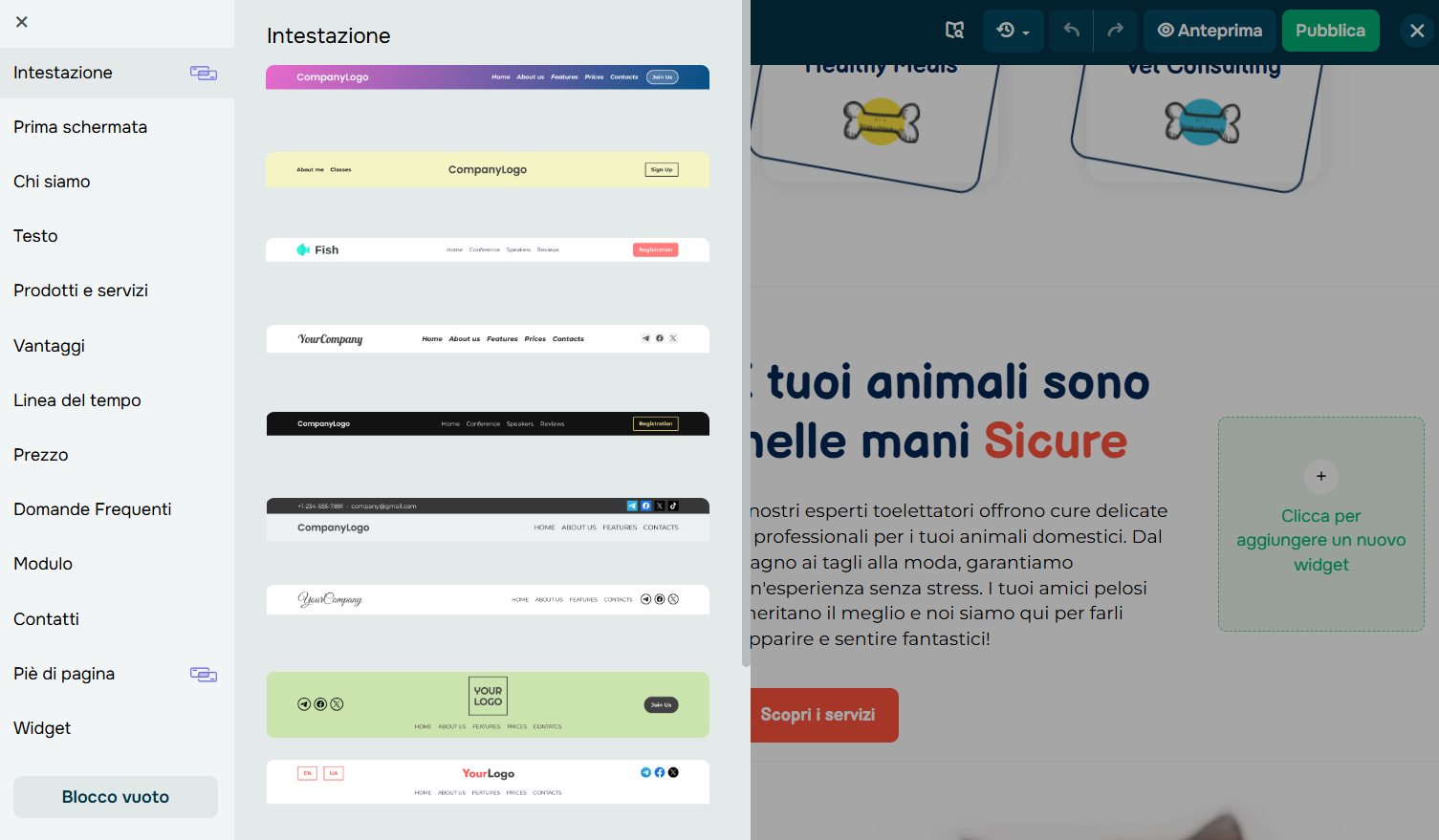The width and height of the screenshot is (1439, 840).
Task: Click the global blocks icon beside Intestazione
Action: pos(204,72)
